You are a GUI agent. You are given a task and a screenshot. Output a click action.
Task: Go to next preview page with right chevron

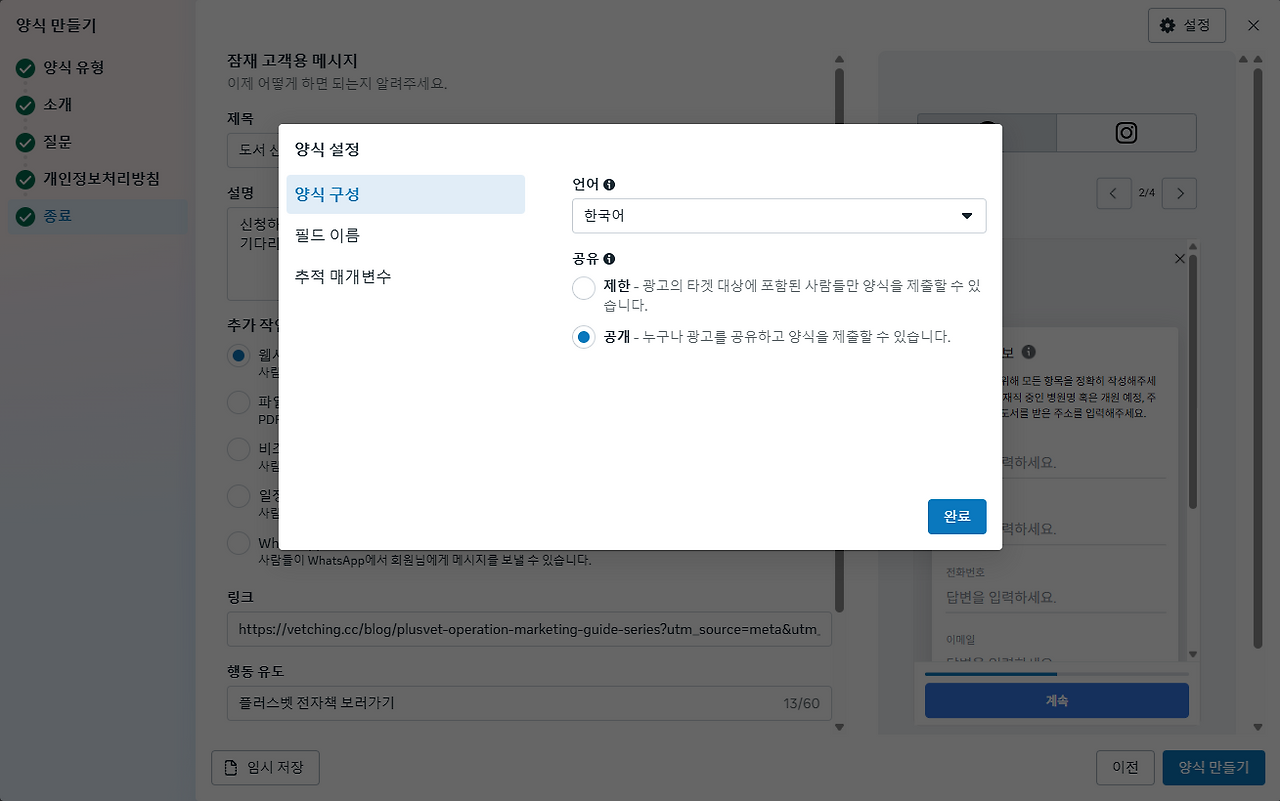point(1179,193)
